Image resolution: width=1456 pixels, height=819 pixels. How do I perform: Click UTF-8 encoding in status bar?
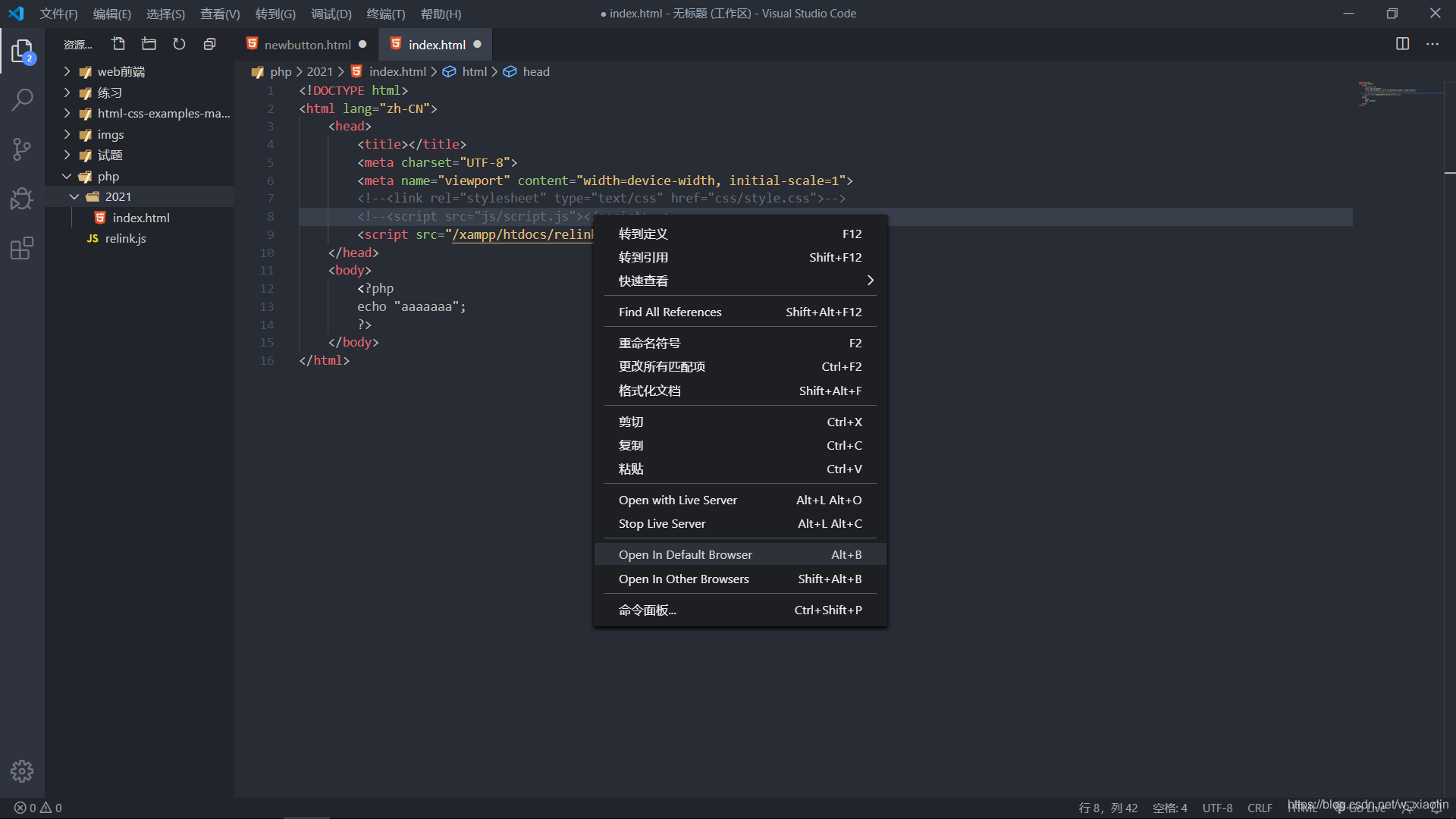[1217, 808]
